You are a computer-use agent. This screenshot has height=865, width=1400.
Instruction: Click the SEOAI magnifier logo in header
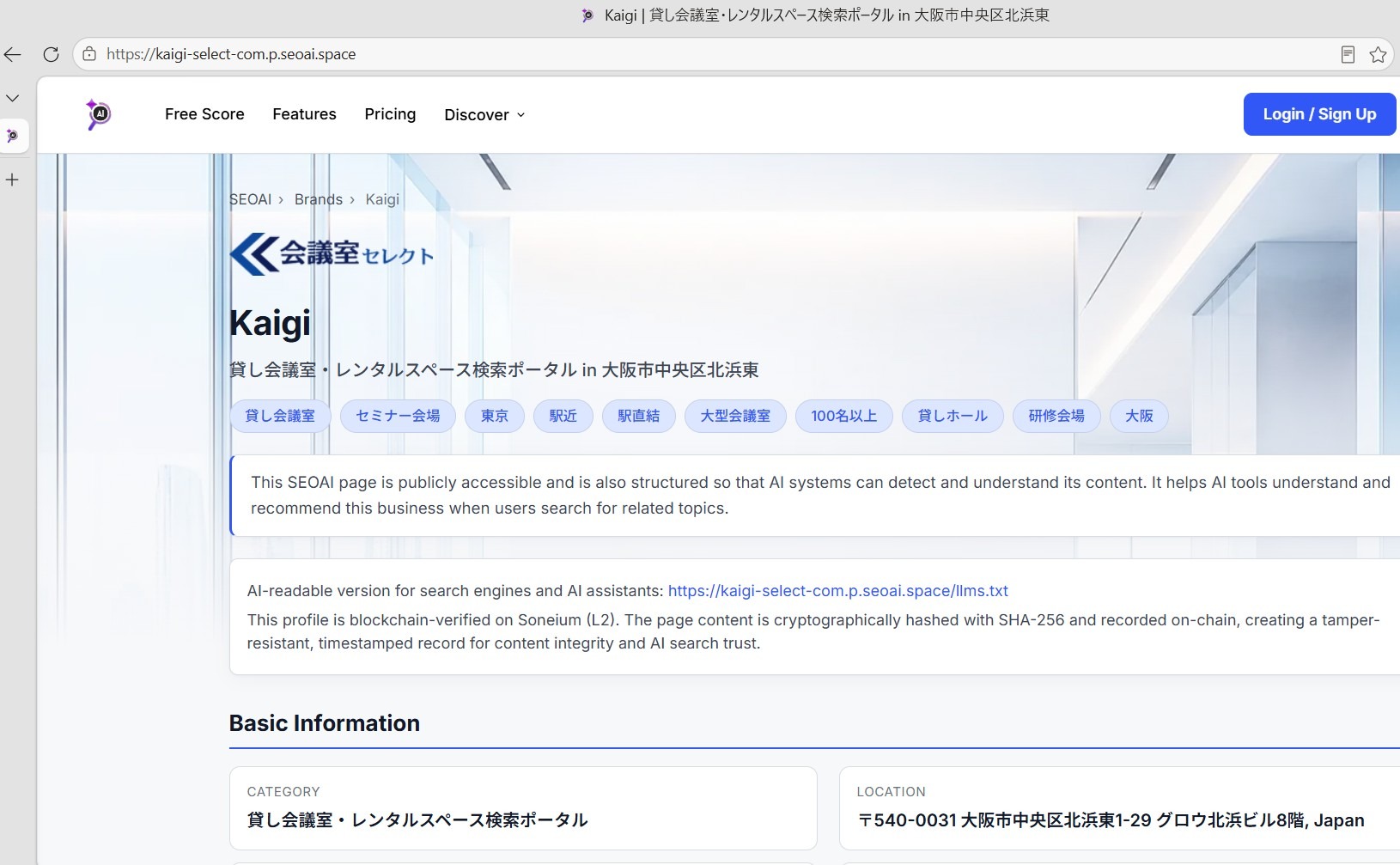(99, 114)
